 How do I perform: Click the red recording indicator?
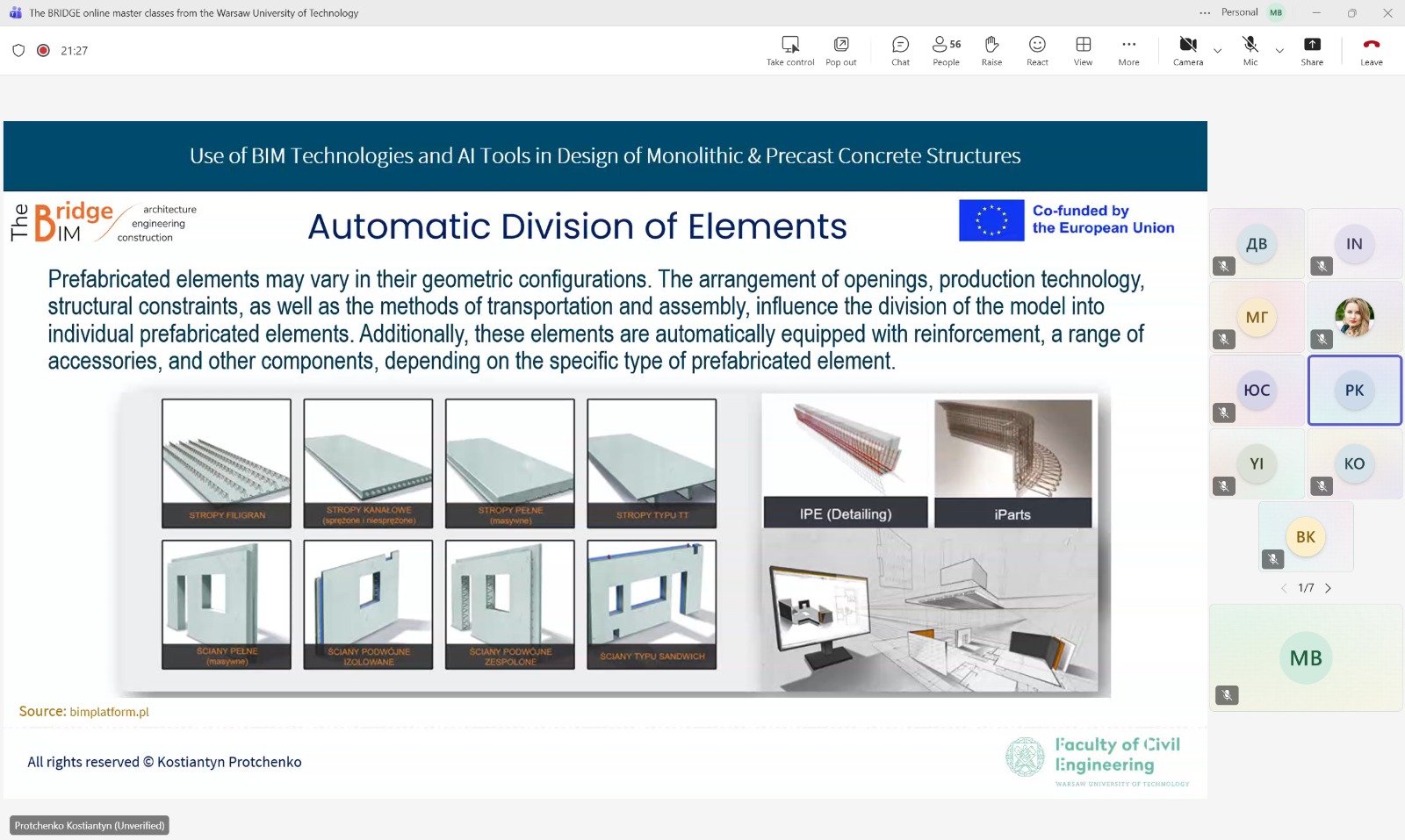click(43, 50)
